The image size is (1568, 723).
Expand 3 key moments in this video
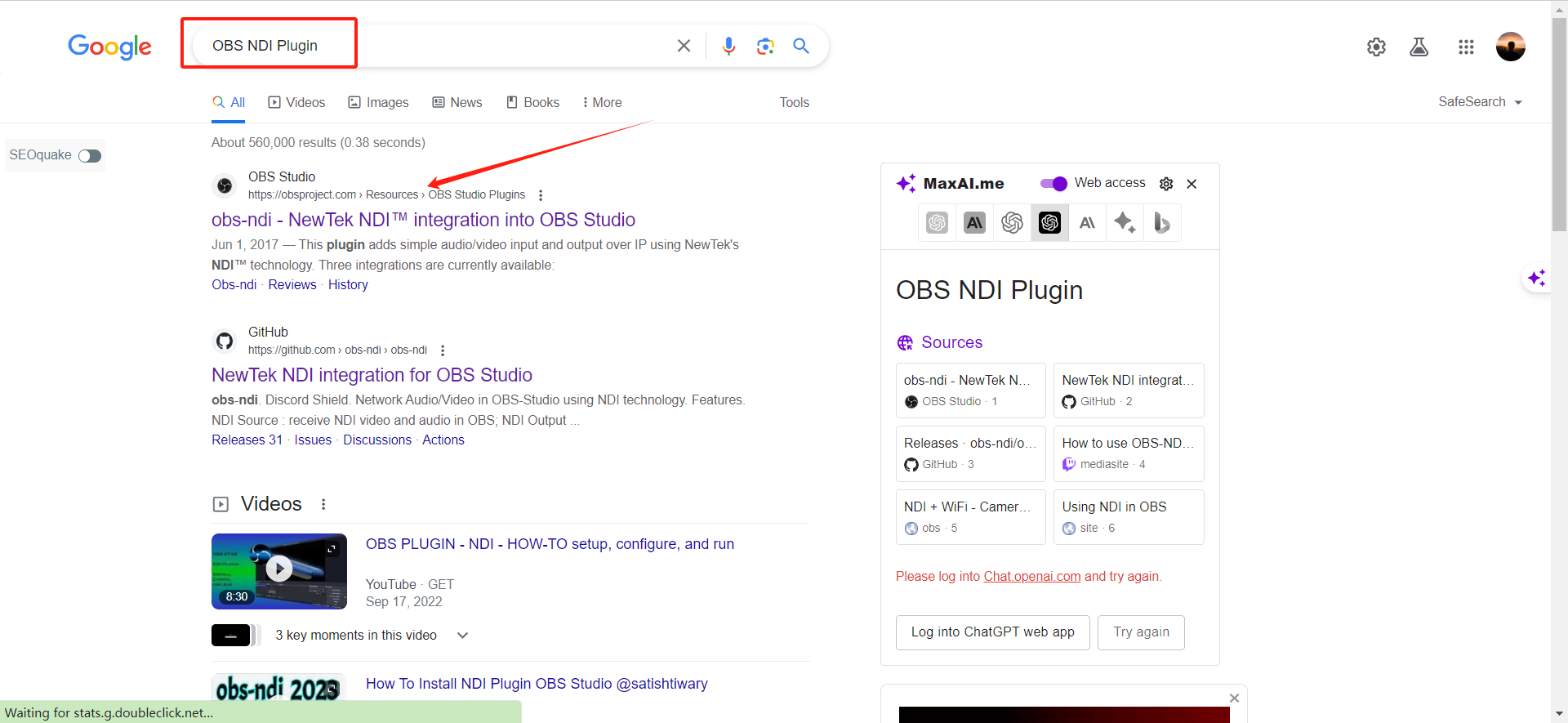tap(462, 636)
